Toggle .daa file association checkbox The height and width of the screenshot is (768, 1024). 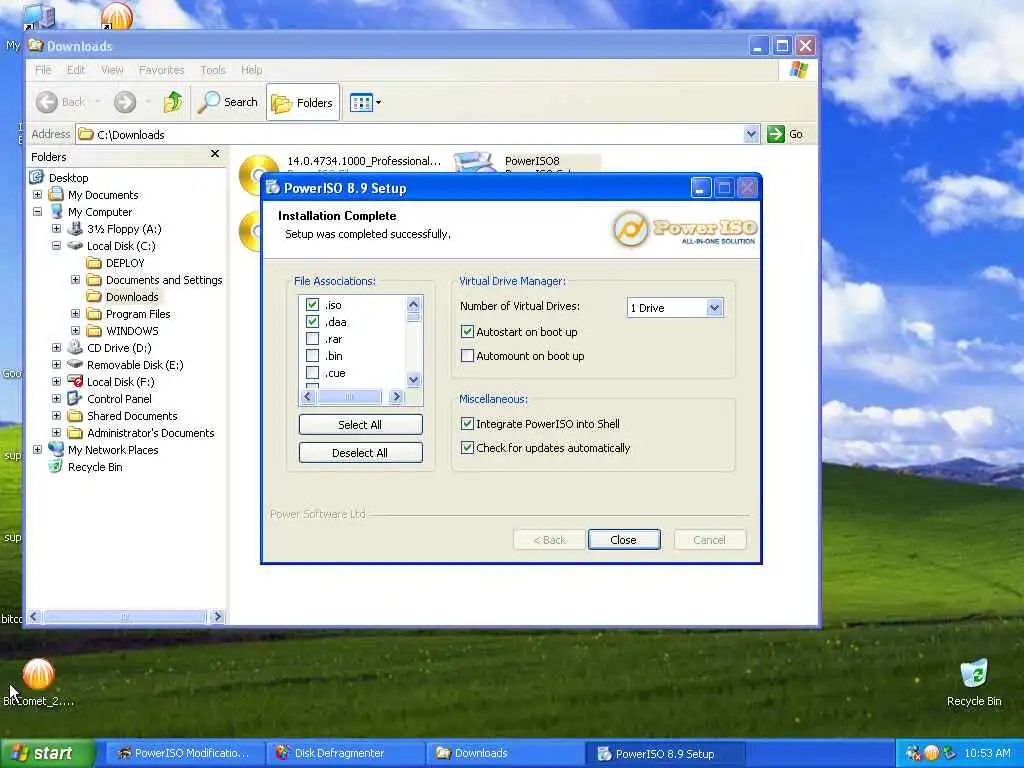click(x=312, y=322)
